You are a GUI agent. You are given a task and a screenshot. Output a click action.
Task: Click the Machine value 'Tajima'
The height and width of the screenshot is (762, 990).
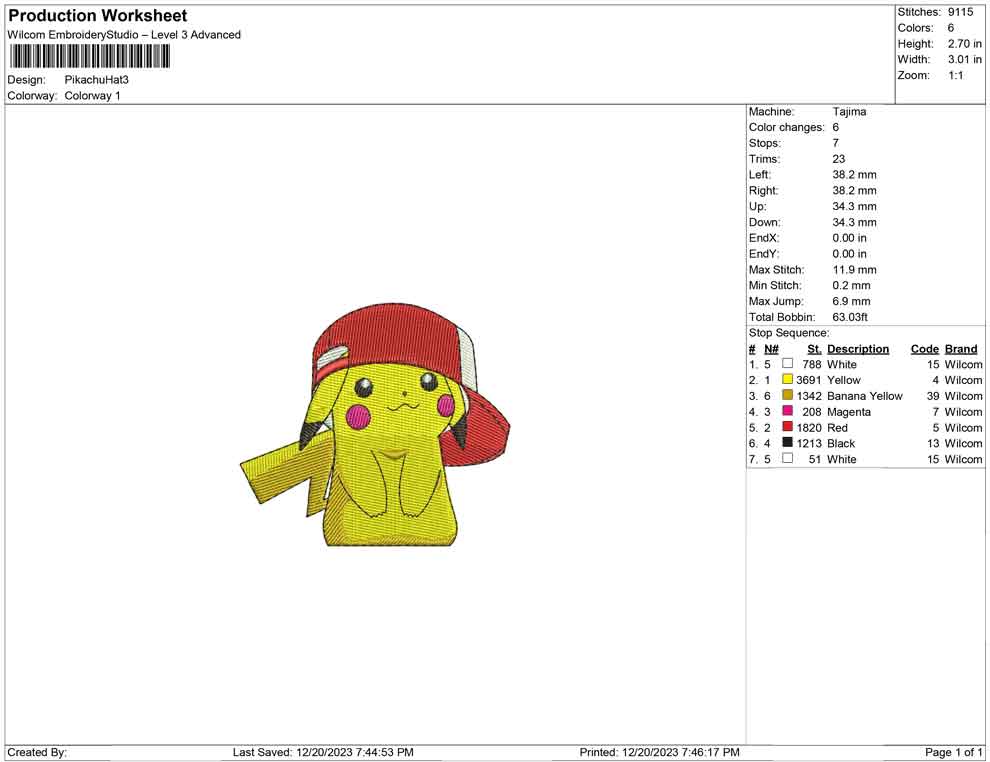[849, 112]
